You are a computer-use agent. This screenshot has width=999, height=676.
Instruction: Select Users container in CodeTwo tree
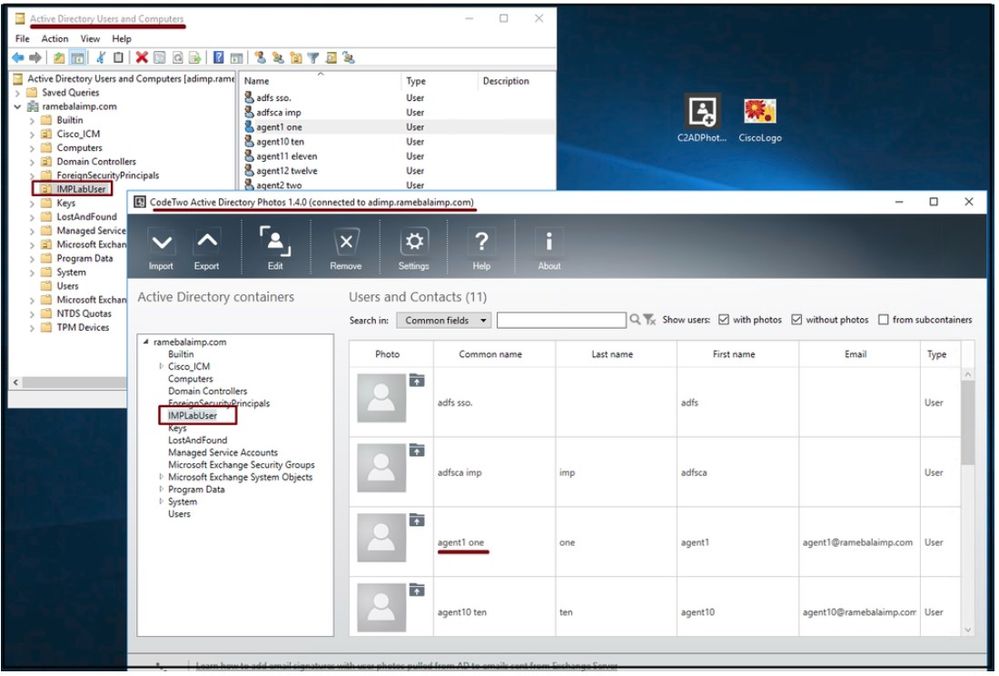pos(179,514)
